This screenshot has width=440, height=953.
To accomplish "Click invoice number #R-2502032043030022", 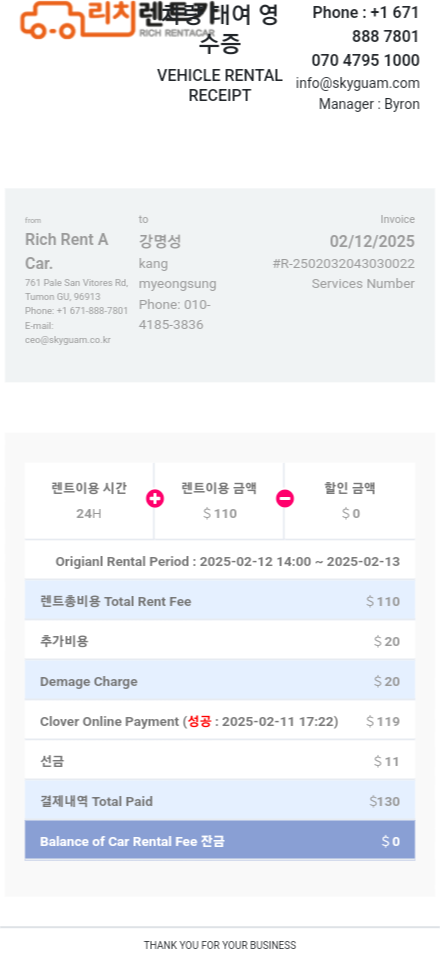I will pos(344,264).
